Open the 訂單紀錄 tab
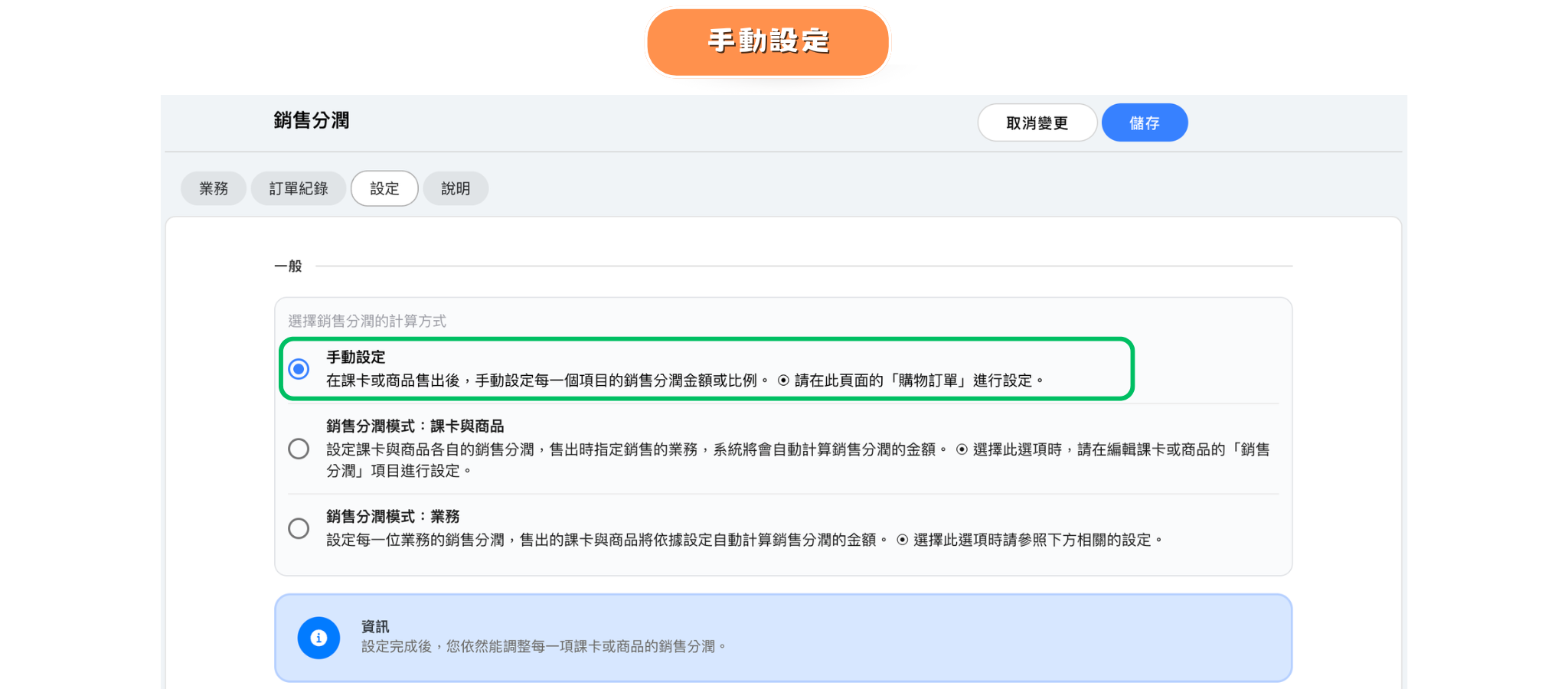 click(299, 188)
